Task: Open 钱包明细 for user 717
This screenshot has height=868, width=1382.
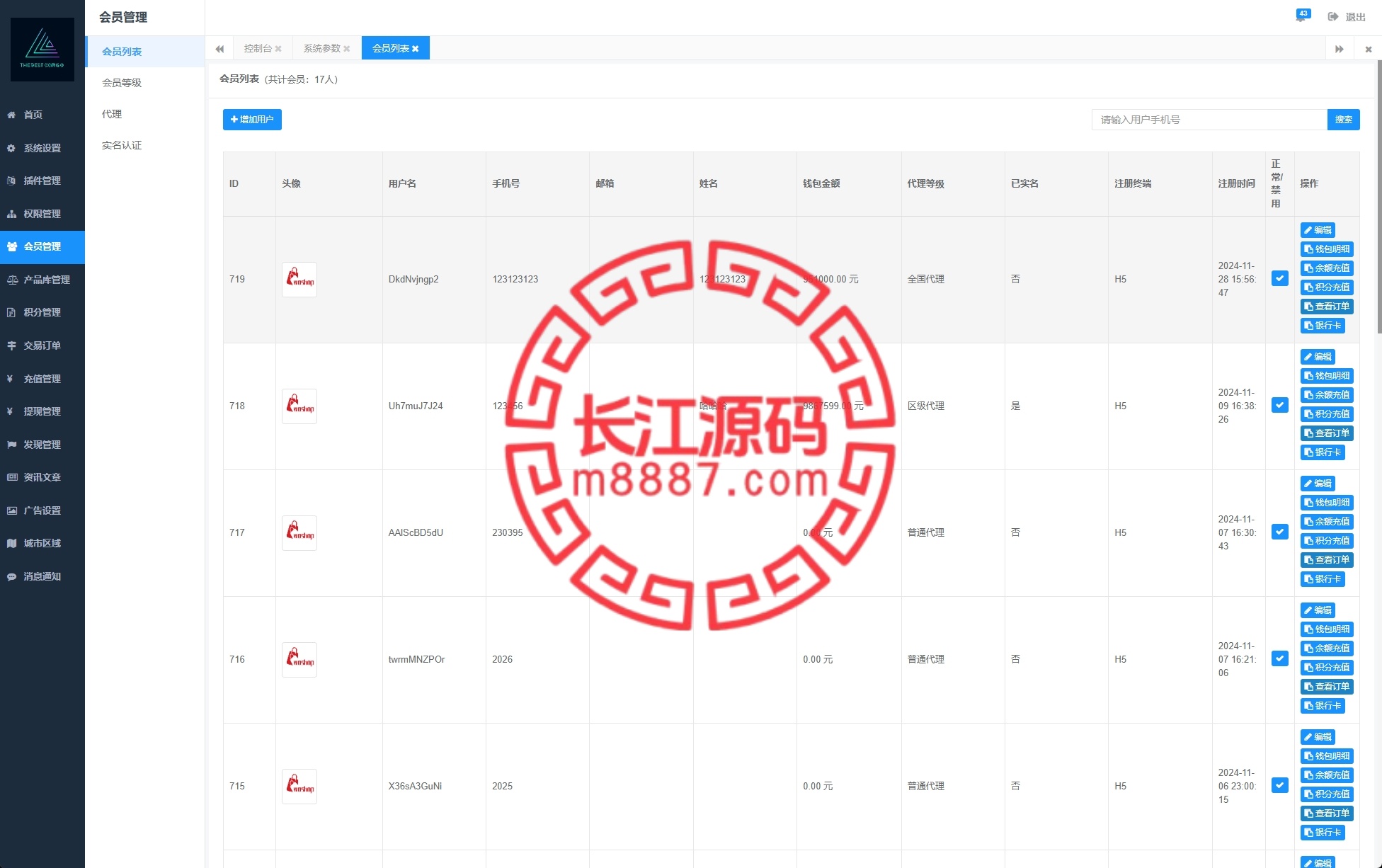Action: (x=1327, y=503)
